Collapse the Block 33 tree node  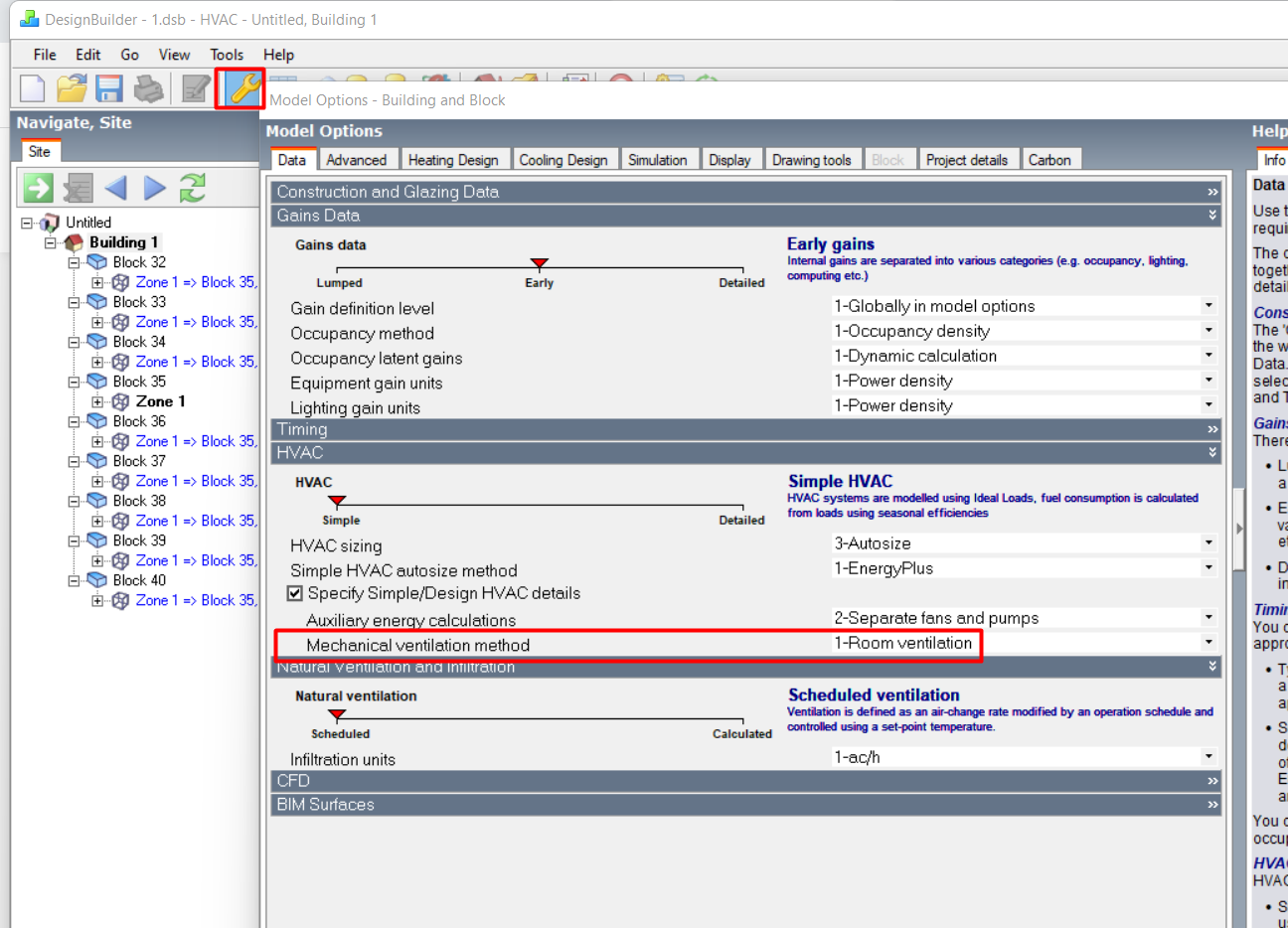(x=74, y=302)
